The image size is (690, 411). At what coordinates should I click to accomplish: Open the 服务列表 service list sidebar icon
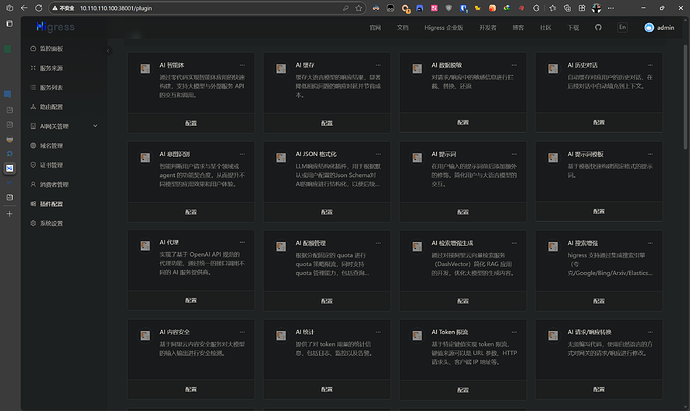pos(33,87)
